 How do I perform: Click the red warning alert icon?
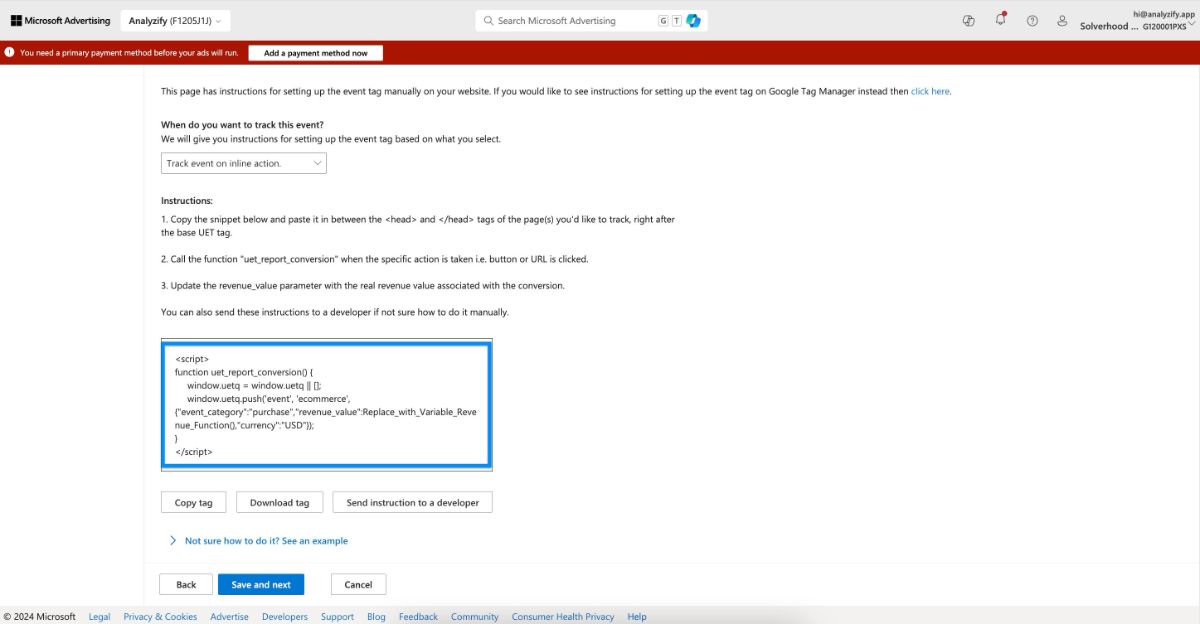(10, 53)
